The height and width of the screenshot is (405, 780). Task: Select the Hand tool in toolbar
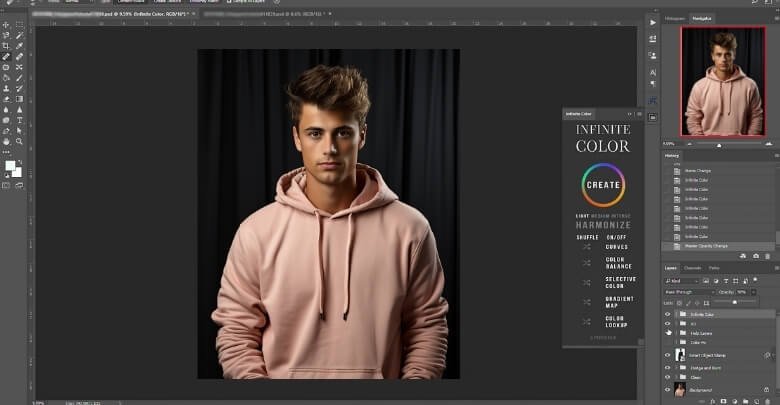click(6, 141)
